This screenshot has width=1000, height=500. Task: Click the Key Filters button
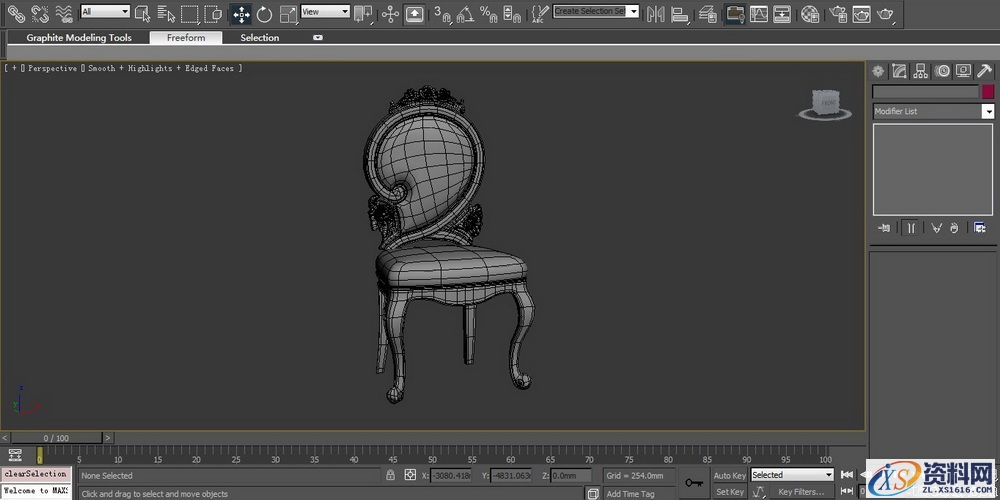pyautogui.click(x=801, y=492)
